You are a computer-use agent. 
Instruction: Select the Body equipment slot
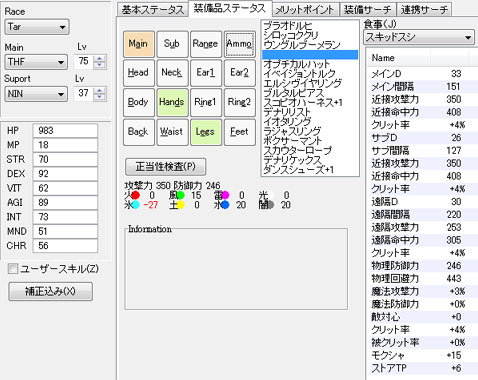[139, 102]
